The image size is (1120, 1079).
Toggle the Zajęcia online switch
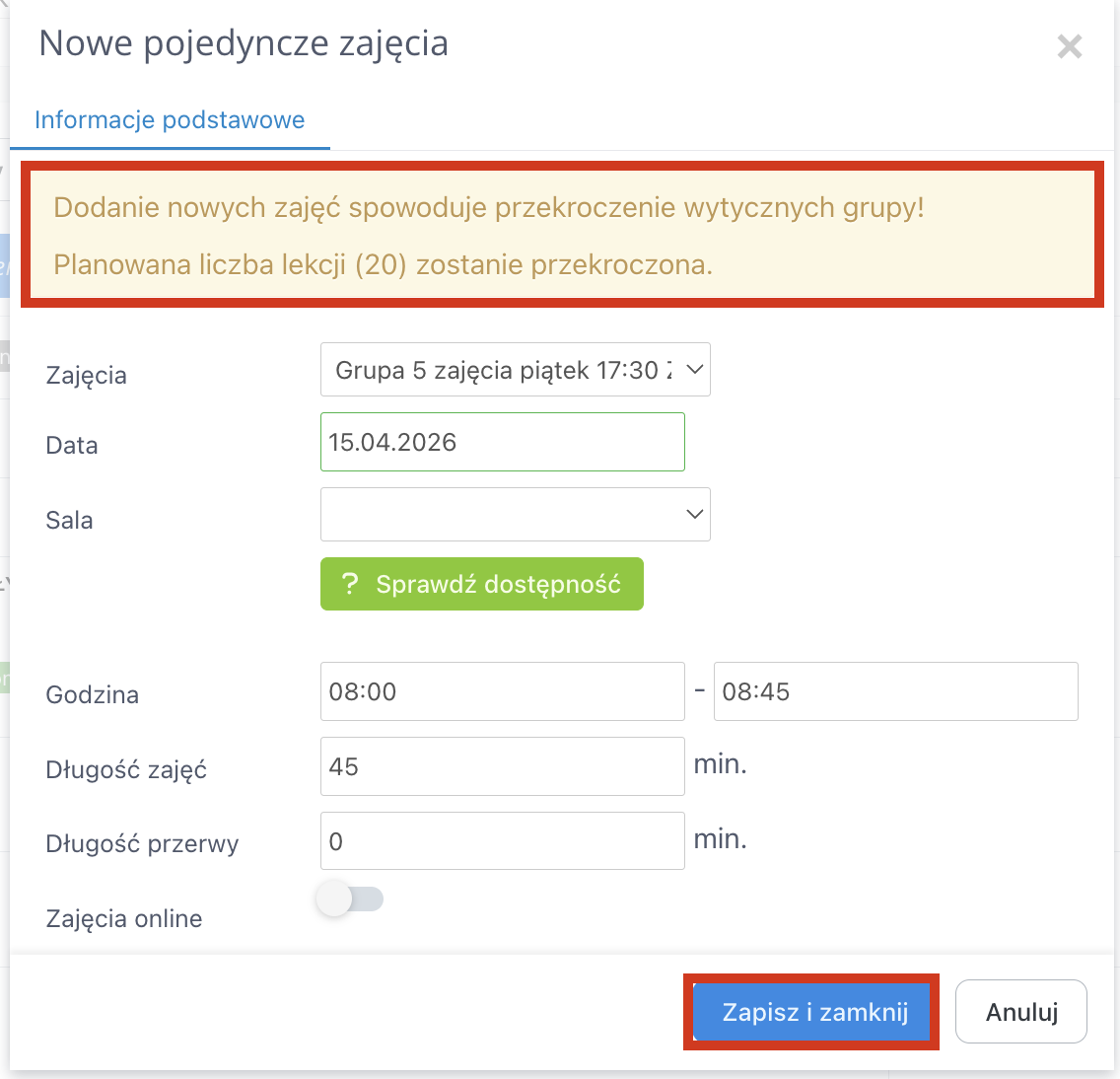(x=350, y=899)
